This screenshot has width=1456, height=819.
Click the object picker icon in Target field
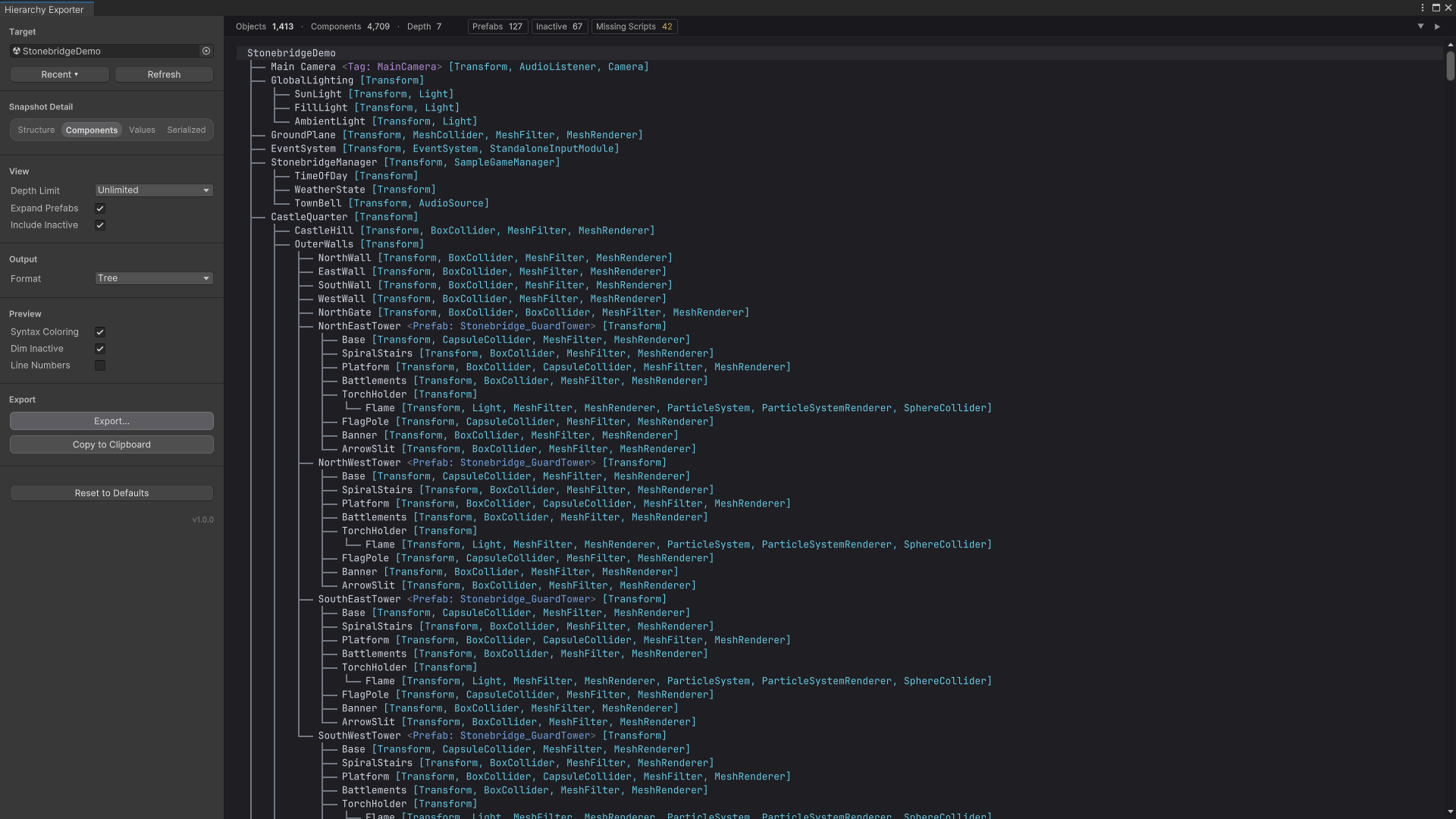coord(206,51)
